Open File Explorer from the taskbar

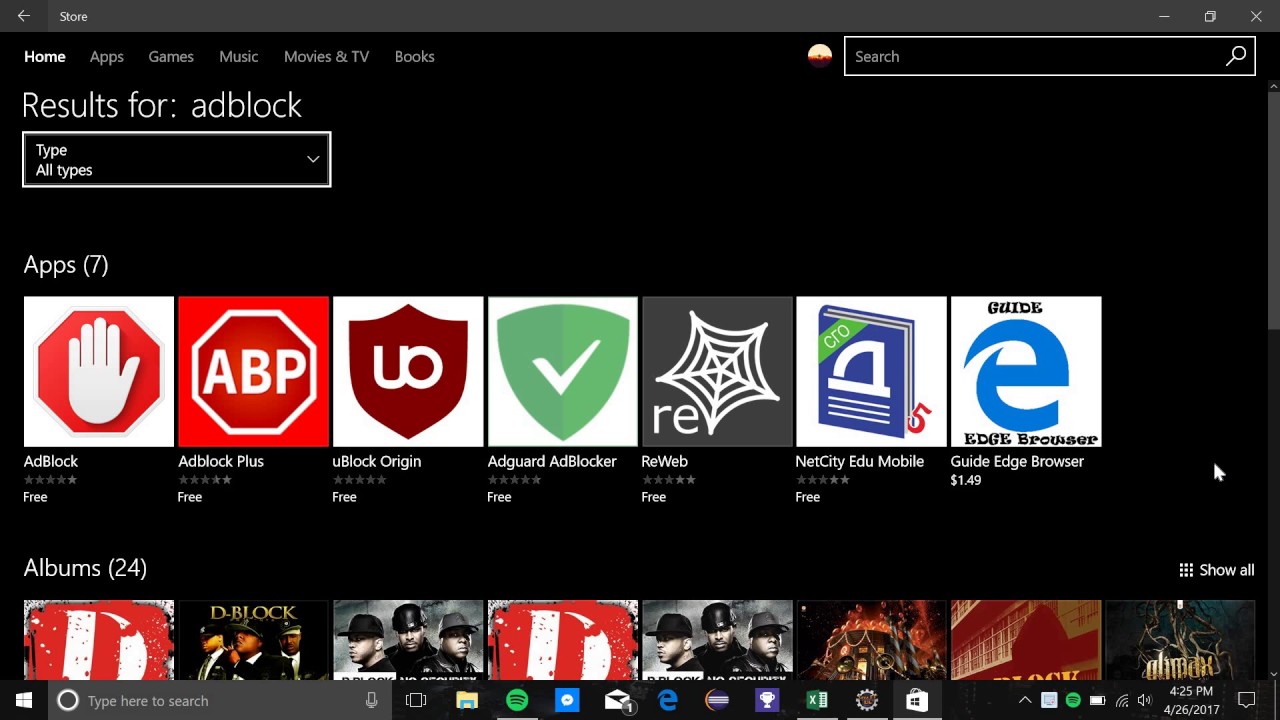coord(467,700)
